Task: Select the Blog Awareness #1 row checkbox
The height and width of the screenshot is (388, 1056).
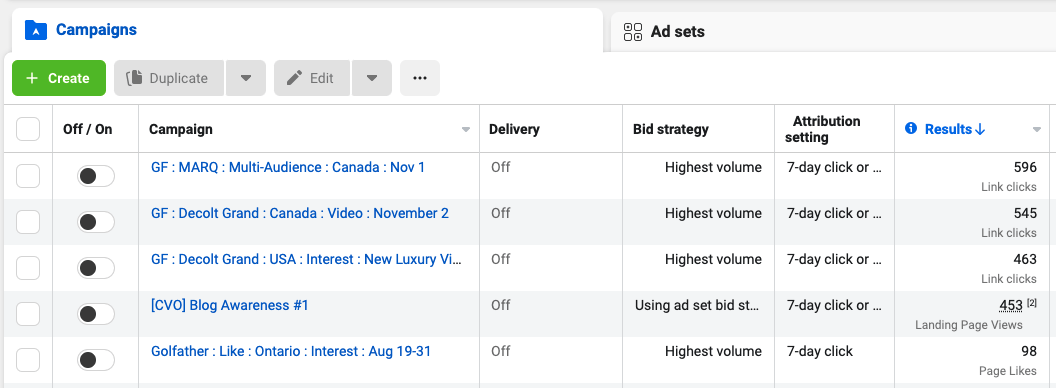Action: pos(28,315)
